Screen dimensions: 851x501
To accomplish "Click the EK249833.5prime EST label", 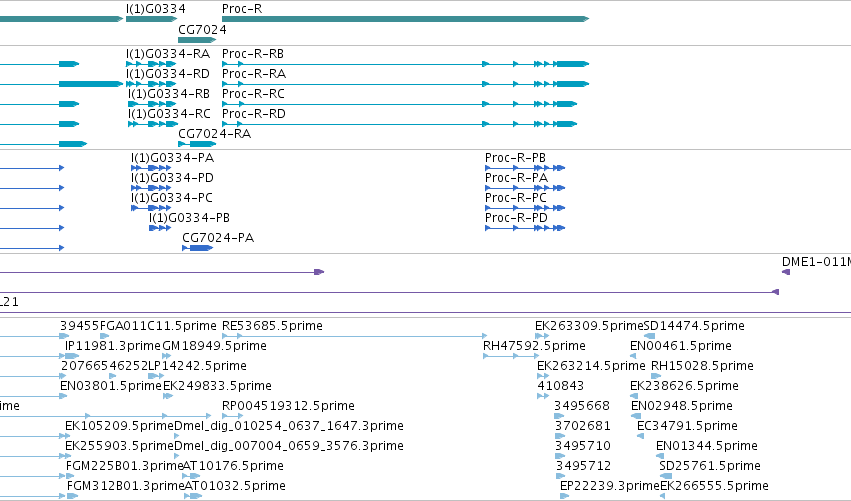I will [217, 386].
